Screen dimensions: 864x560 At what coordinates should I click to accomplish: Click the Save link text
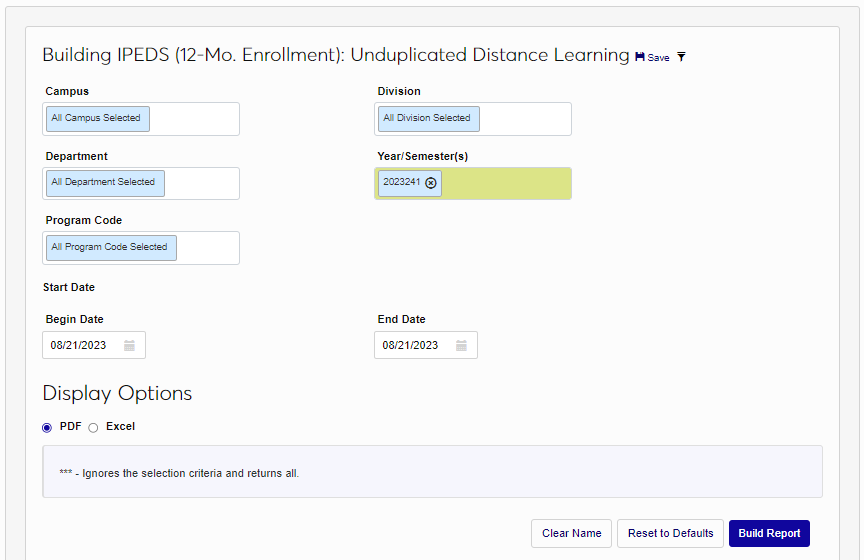(x=658, y=57)
